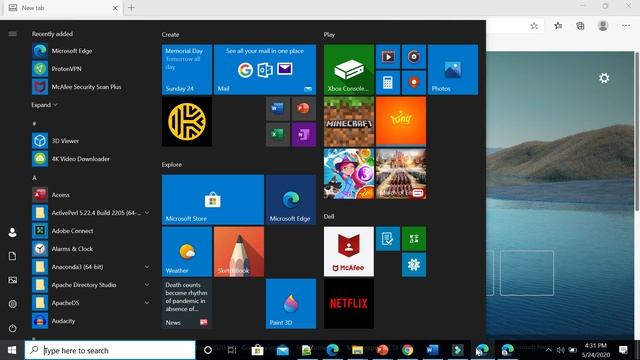
Task: Open Microsoft Edge from Recently added list
Action: click(x=90, y=51)
